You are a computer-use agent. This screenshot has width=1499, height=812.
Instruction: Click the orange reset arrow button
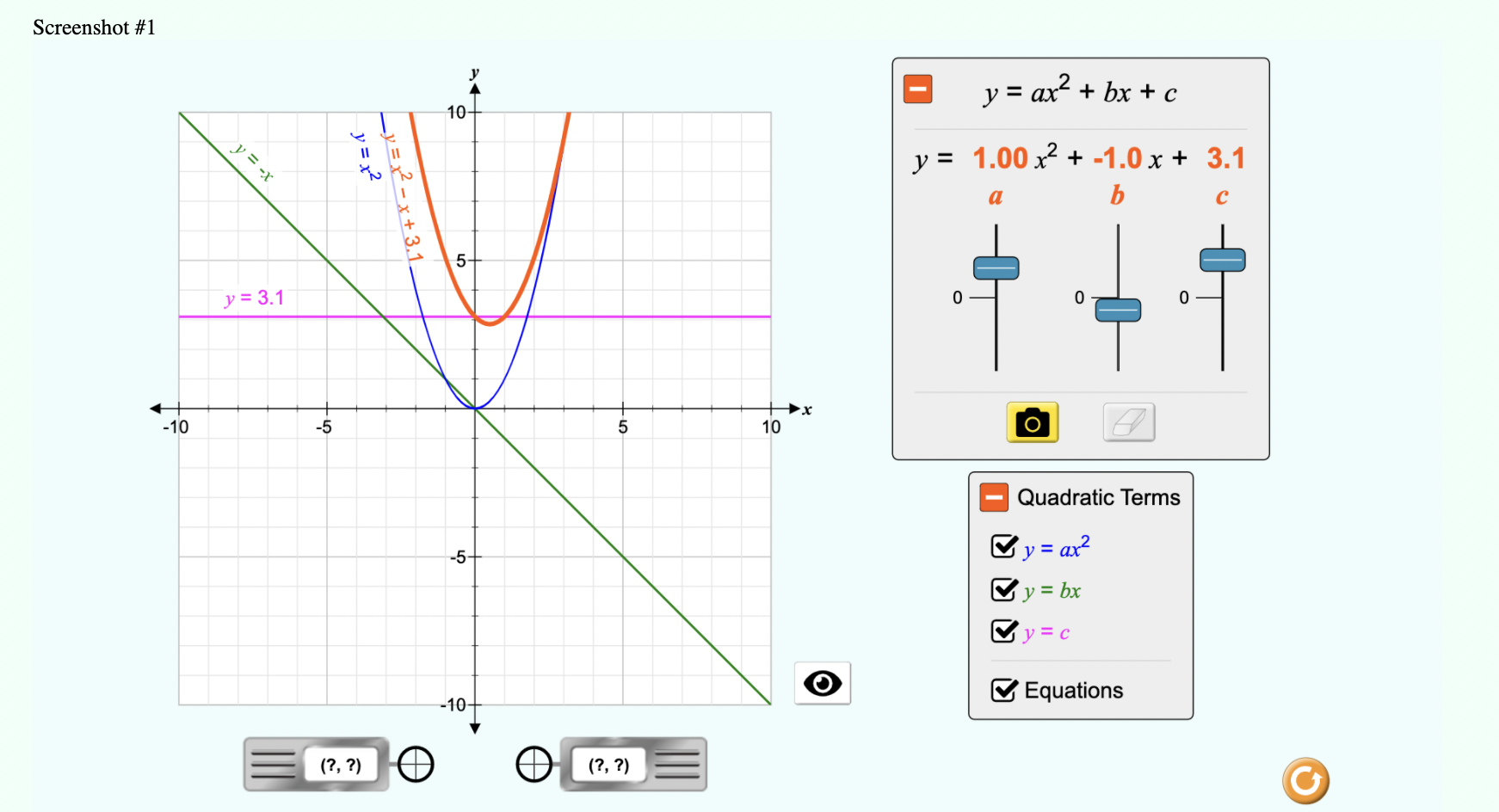(1305, 781)
